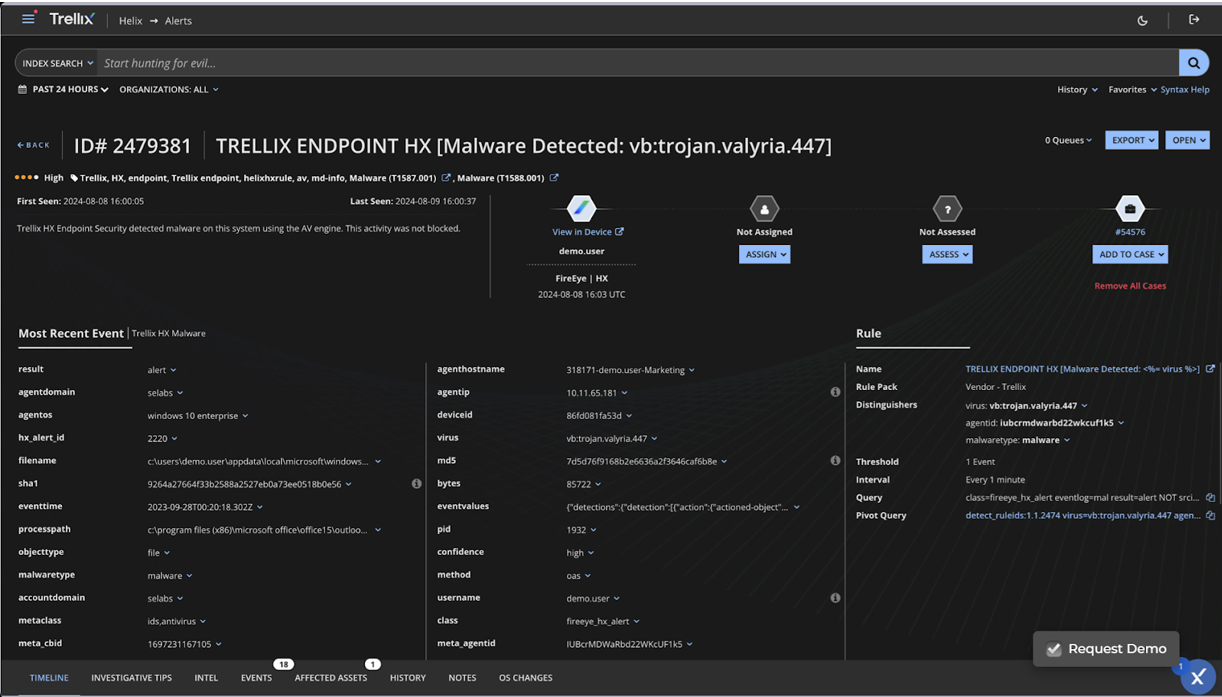
Task: Copy the rule Query using copy icon
Action: click(1210, 498)
